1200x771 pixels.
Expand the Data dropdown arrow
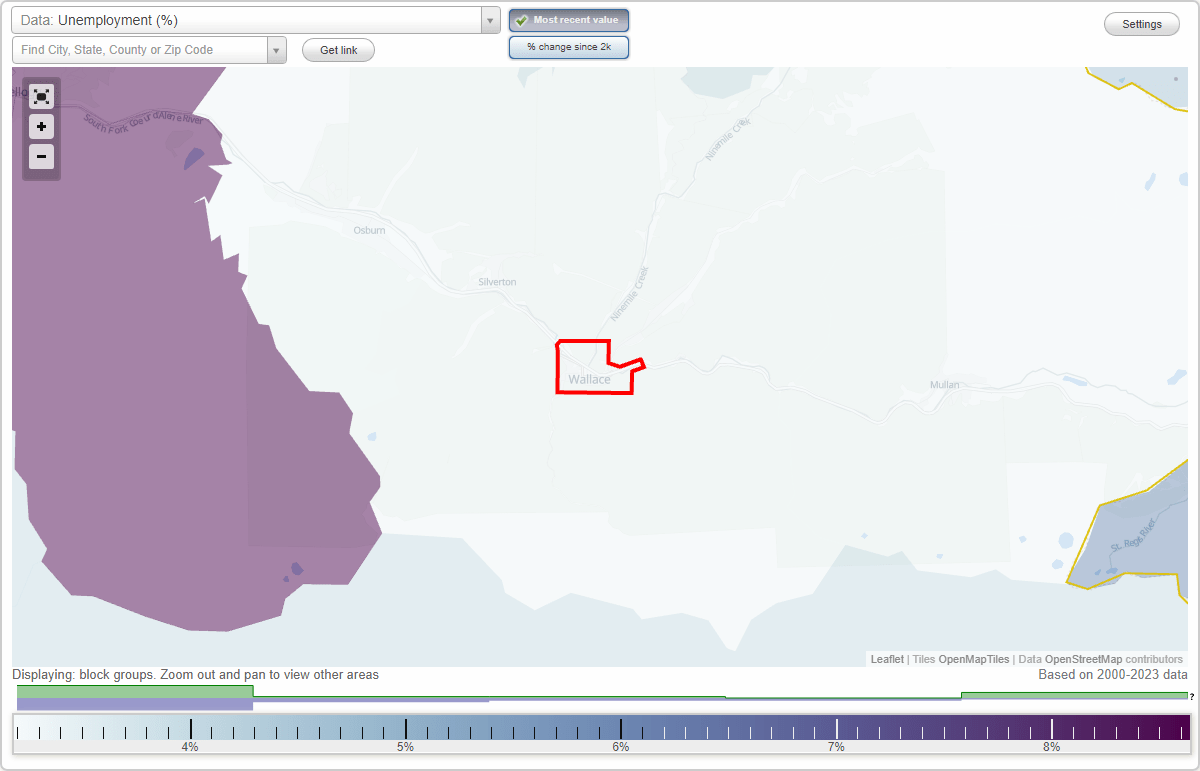click(490, 20)
